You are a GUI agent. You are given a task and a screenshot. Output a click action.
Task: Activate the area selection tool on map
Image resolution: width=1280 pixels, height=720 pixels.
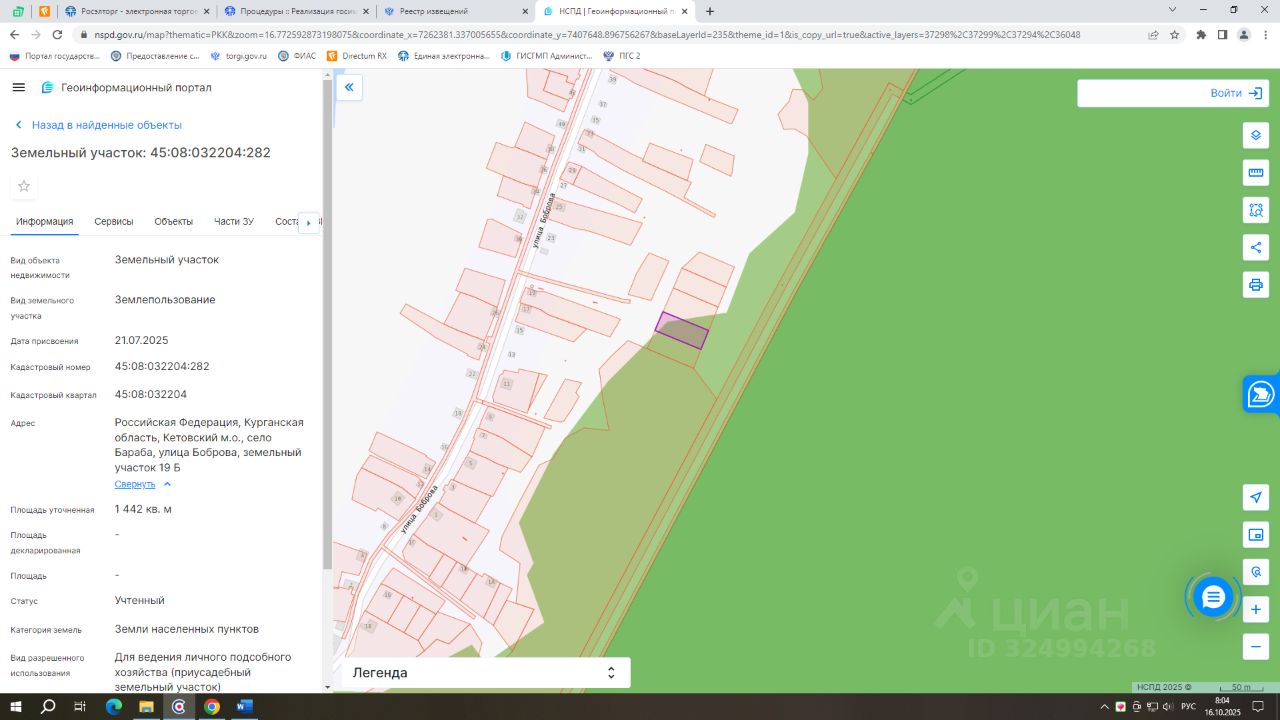1256,210
